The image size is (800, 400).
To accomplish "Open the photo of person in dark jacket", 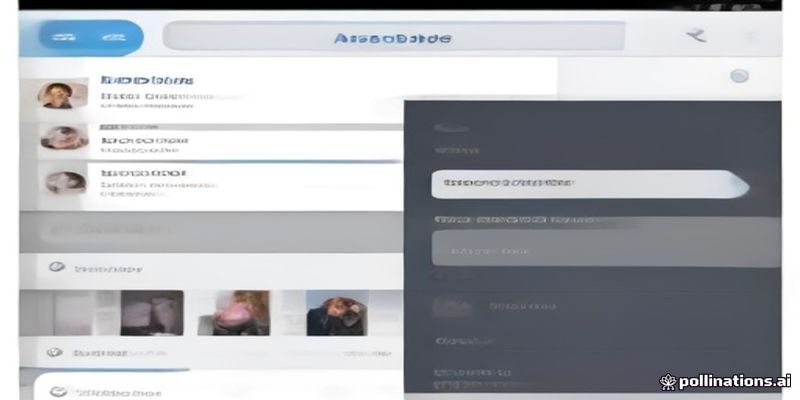I will pos(337,313).
